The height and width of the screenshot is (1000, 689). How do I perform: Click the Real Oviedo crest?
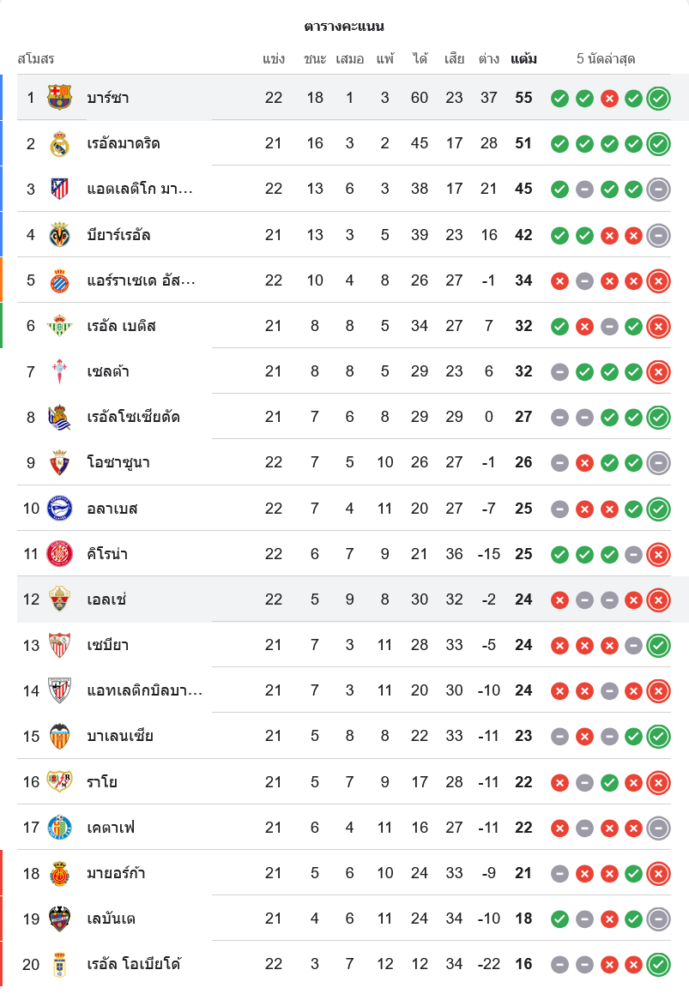(60, 965)
